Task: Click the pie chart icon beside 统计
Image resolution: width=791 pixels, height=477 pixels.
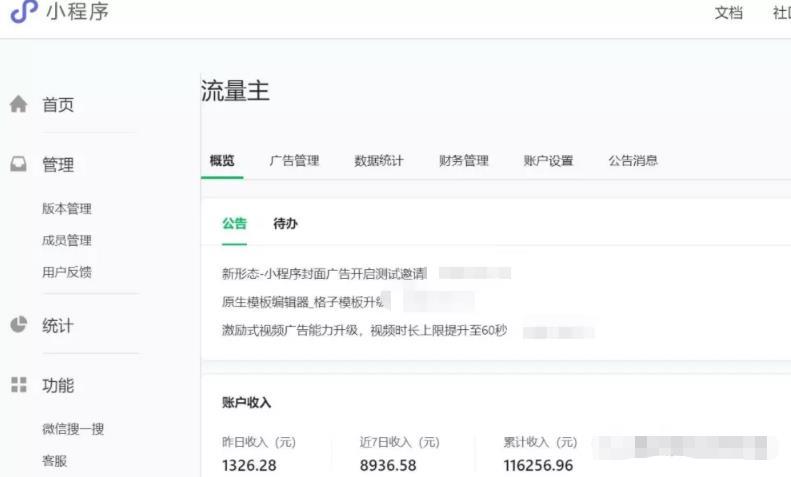Action: (19, 324)
